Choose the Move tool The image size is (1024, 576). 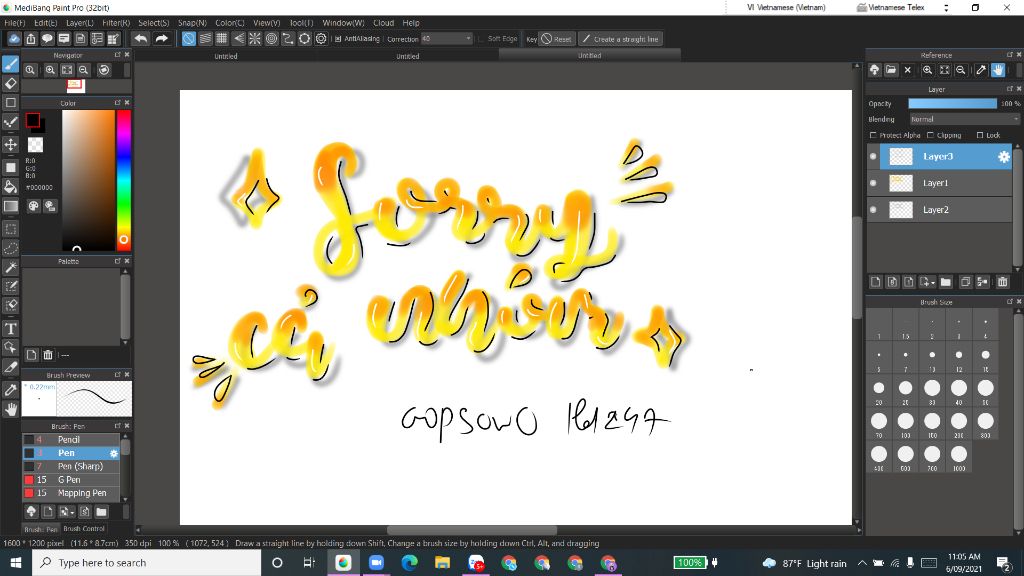click(x=10, y=144)
